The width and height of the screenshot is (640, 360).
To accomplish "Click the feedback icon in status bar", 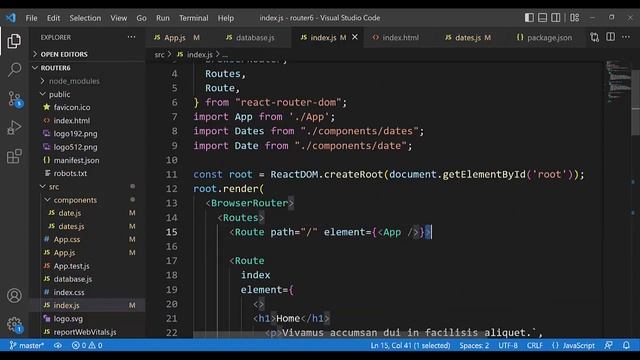I will tap(609, 345).
